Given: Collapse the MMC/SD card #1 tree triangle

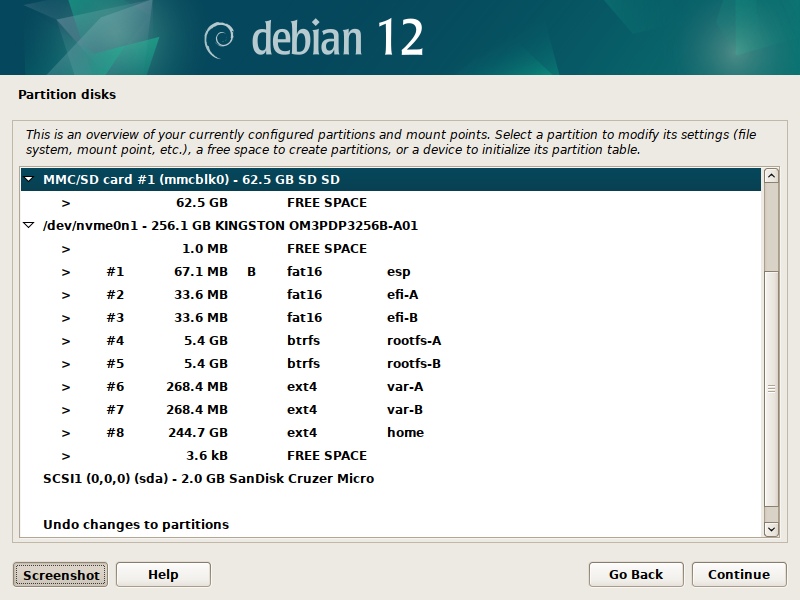Looking at the screenshot, I should coord(29,180).
